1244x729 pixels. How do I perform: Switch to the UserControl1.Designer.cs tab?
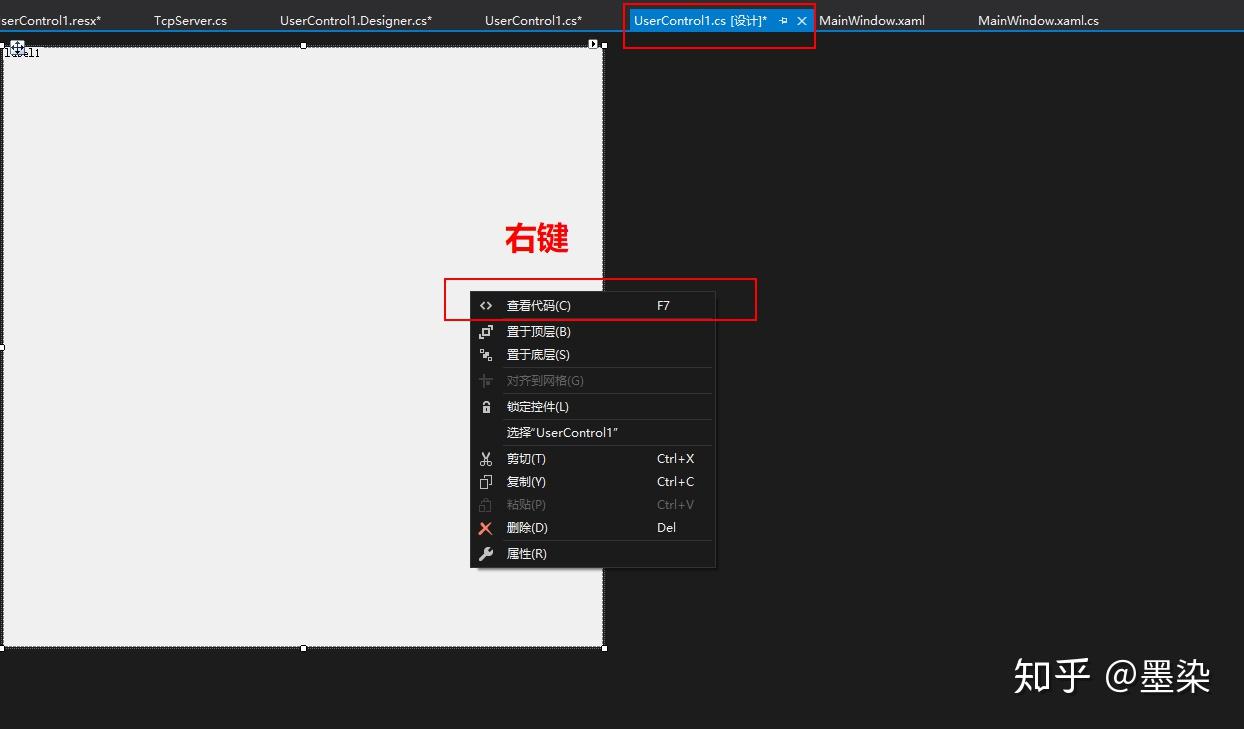(x=356, y=18)
